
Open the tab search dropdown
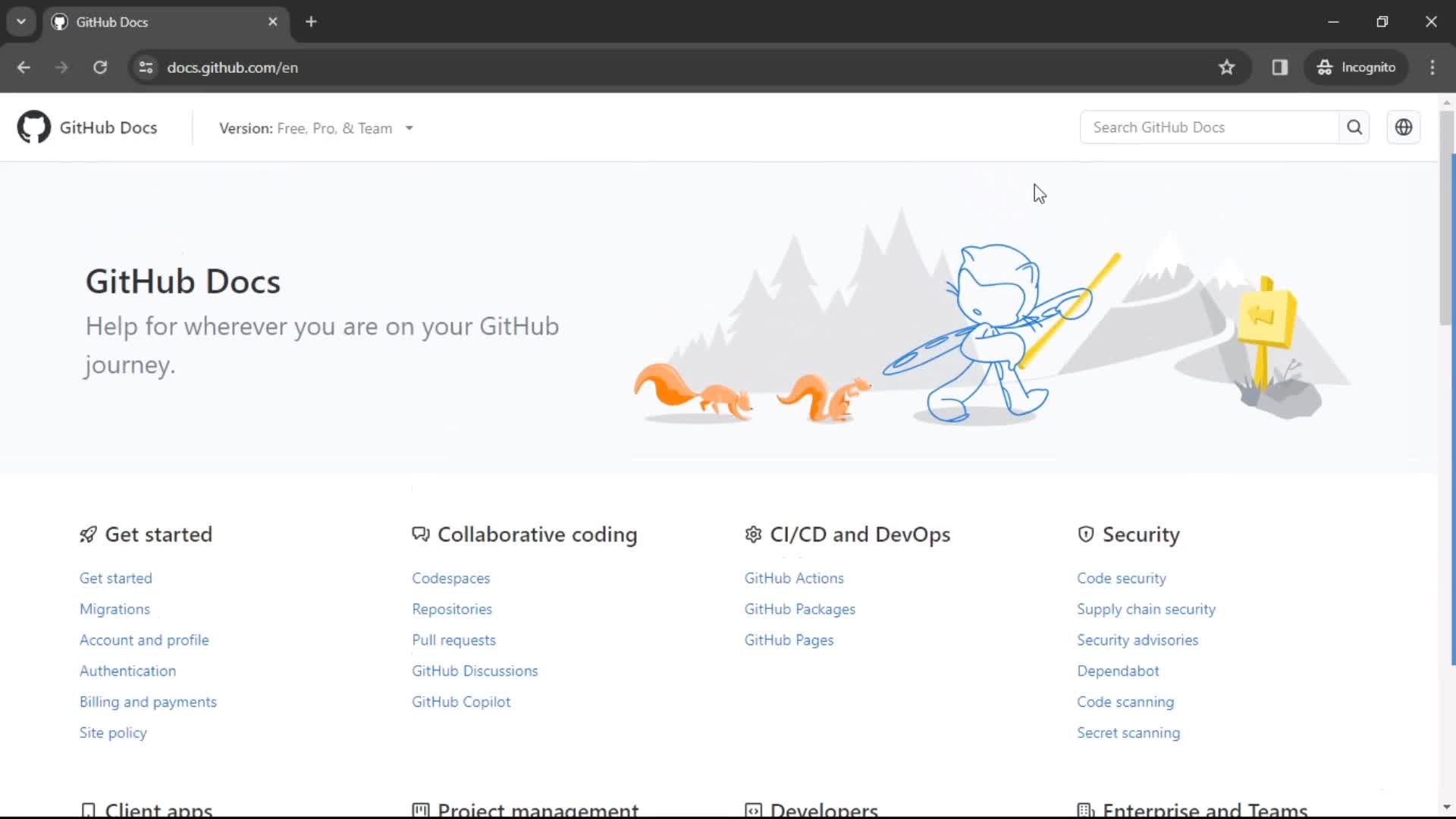pos(21,22)
